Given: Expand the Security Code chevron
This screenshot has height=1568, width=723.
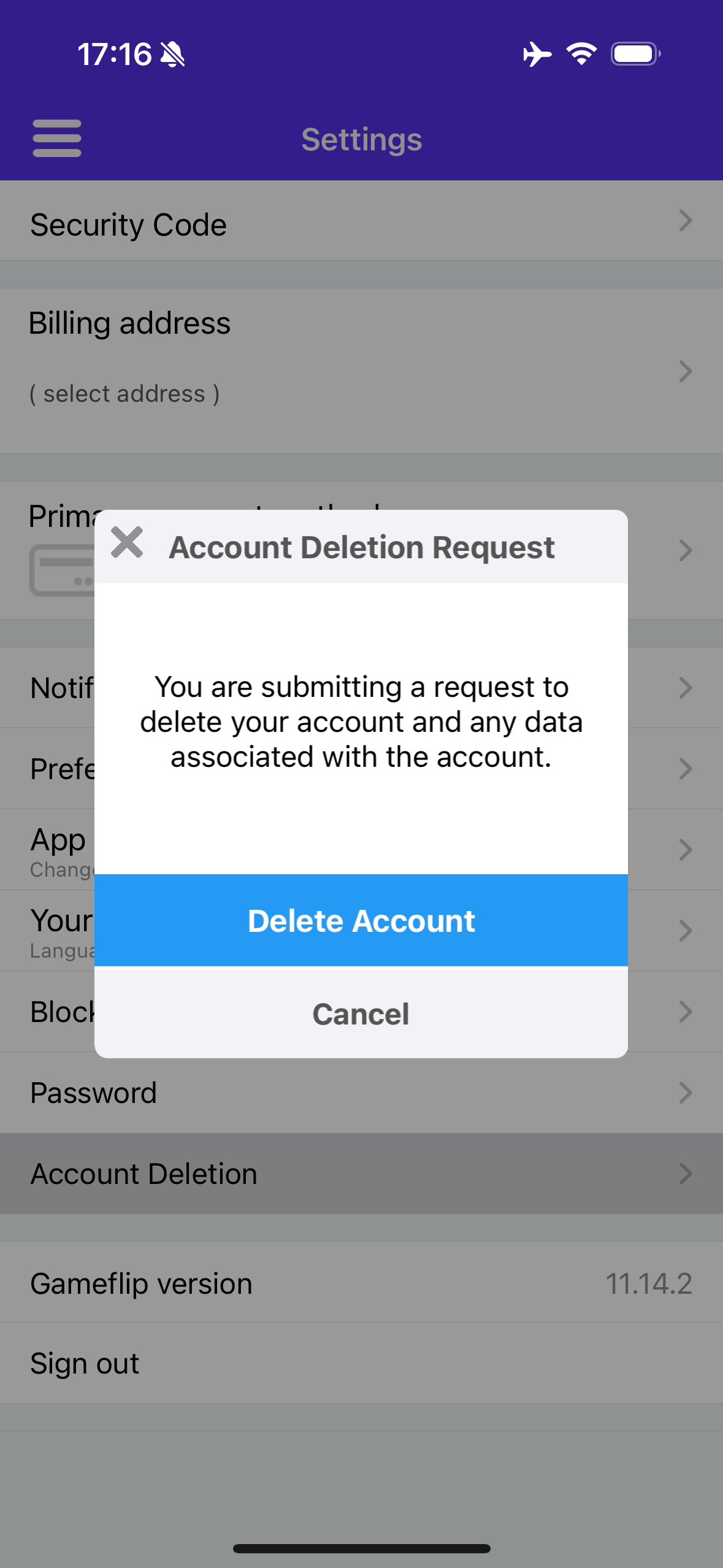Looking at the screenshot, I should pos(686,220).
